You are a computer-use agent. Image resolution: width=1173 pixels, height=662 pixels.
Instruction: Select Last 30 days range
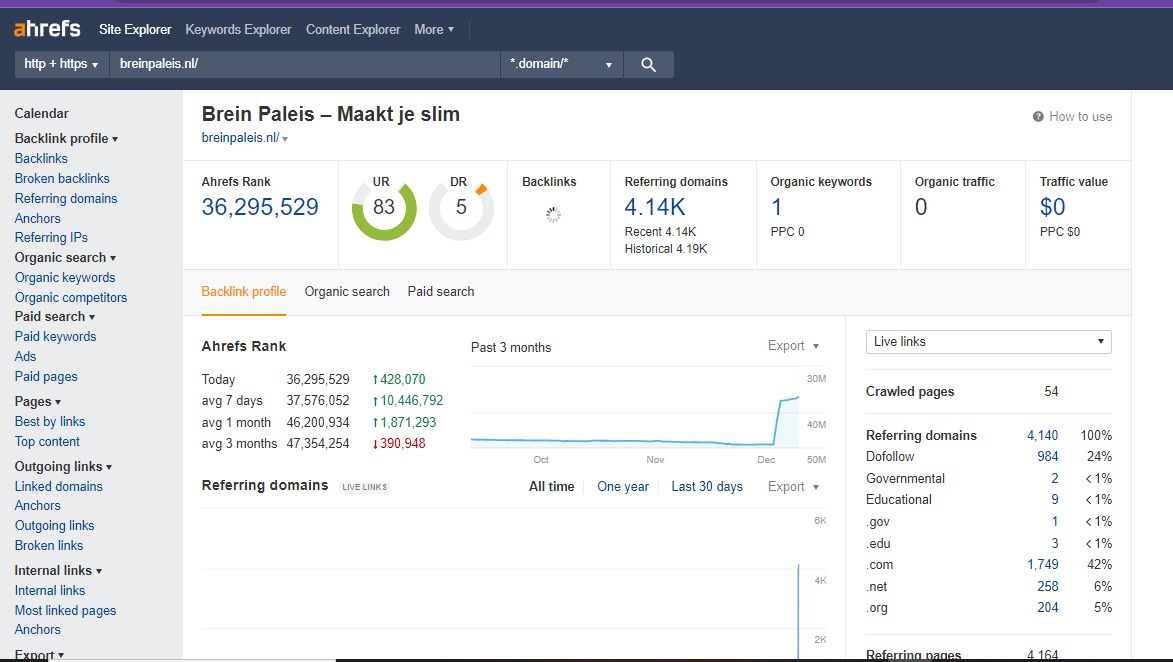coord(707,487)
